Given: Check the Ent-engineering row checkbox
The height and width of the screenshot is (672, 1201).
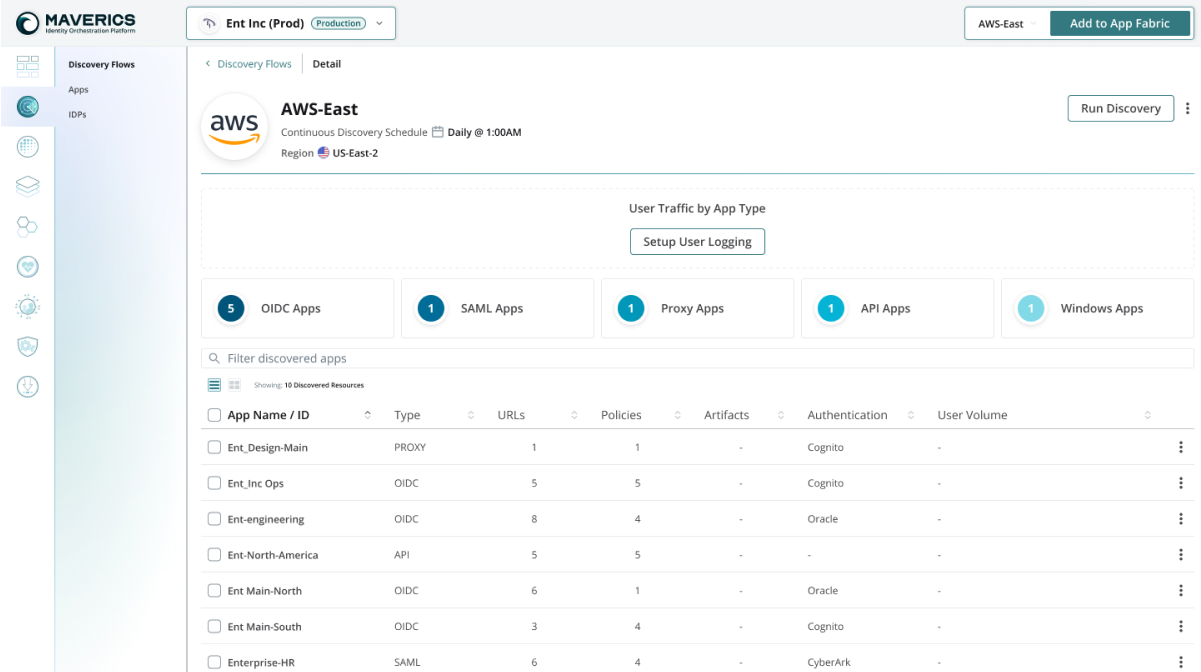Looking at the screenshot, I should (x=214, y=519).
